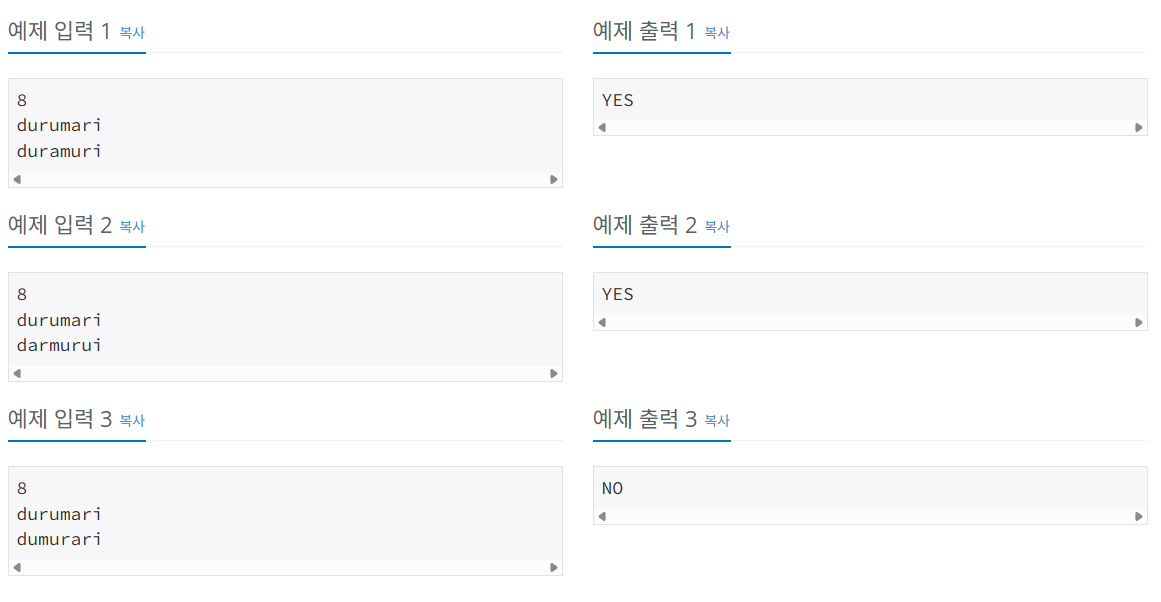The width and height of the screenshot is (1161, 602).
Task: Copy example output 3 via 복사 link
Action: pos(717,420)
